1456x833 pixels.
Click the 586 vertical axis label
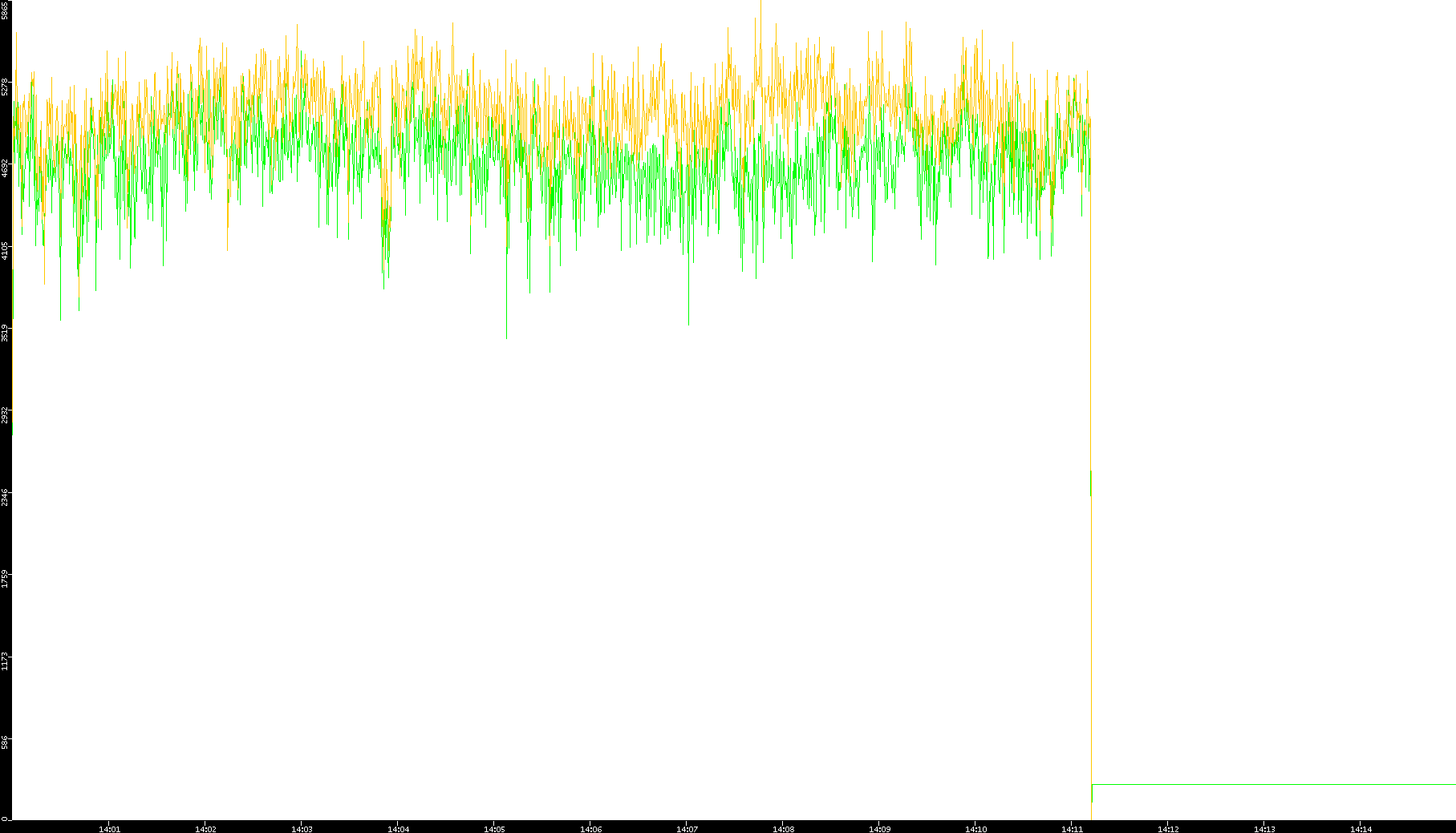(5, 743)
